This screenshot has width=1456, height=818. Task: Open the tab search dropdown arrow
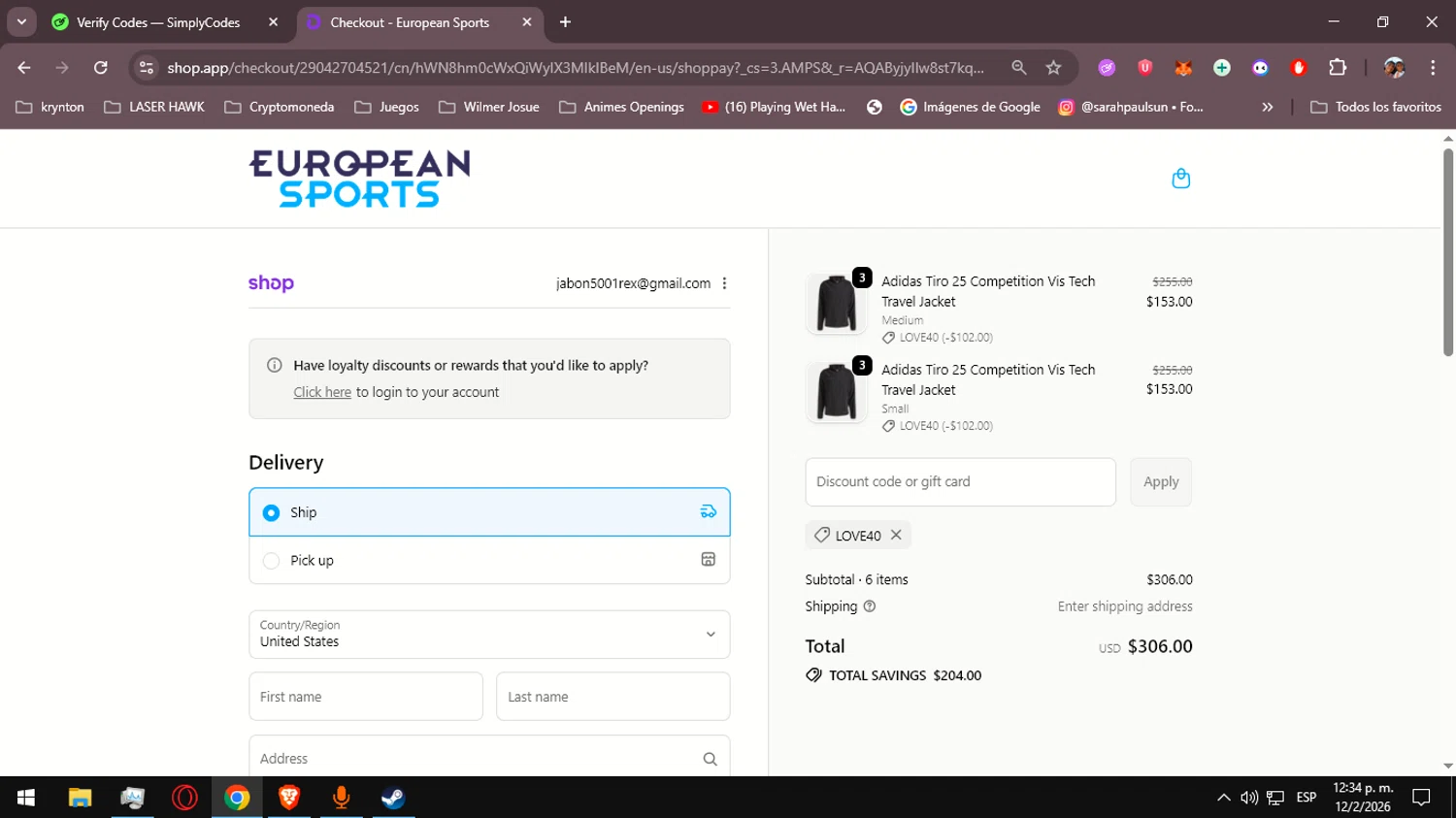(x=21, y=21)
